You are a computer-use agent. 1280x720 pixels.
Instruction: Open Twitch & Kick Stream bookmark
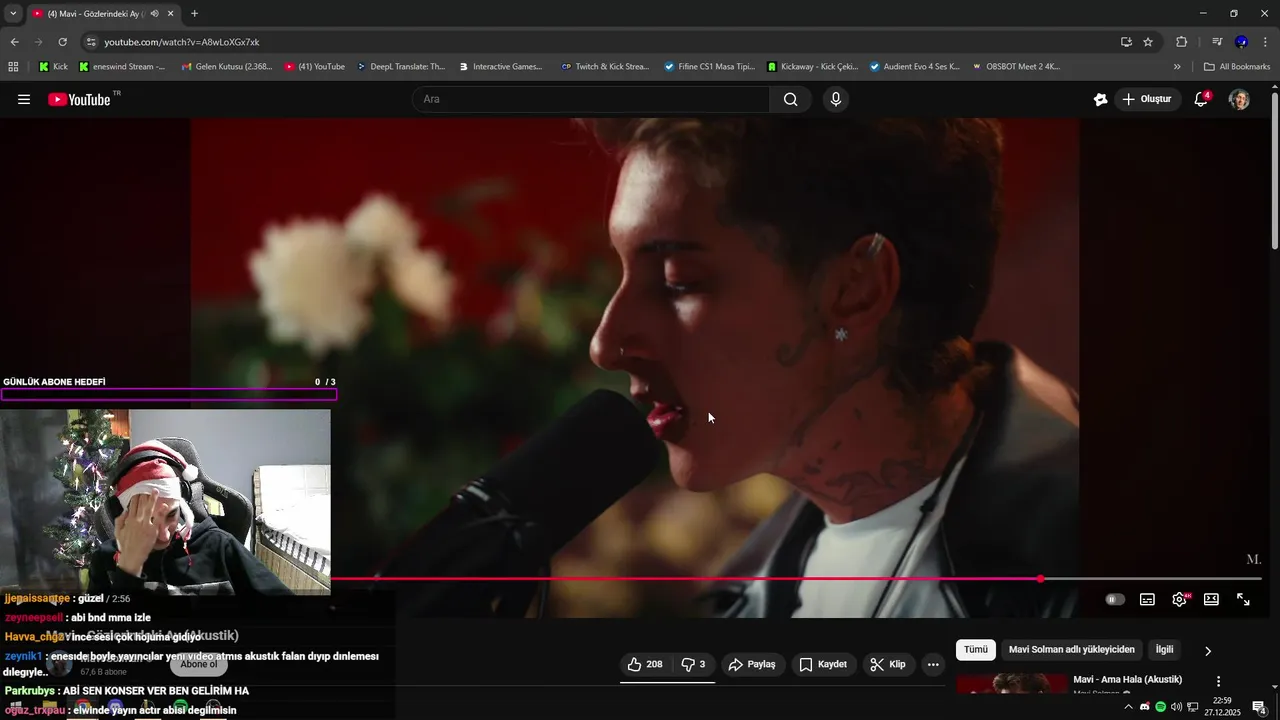[x=606, y=67]
